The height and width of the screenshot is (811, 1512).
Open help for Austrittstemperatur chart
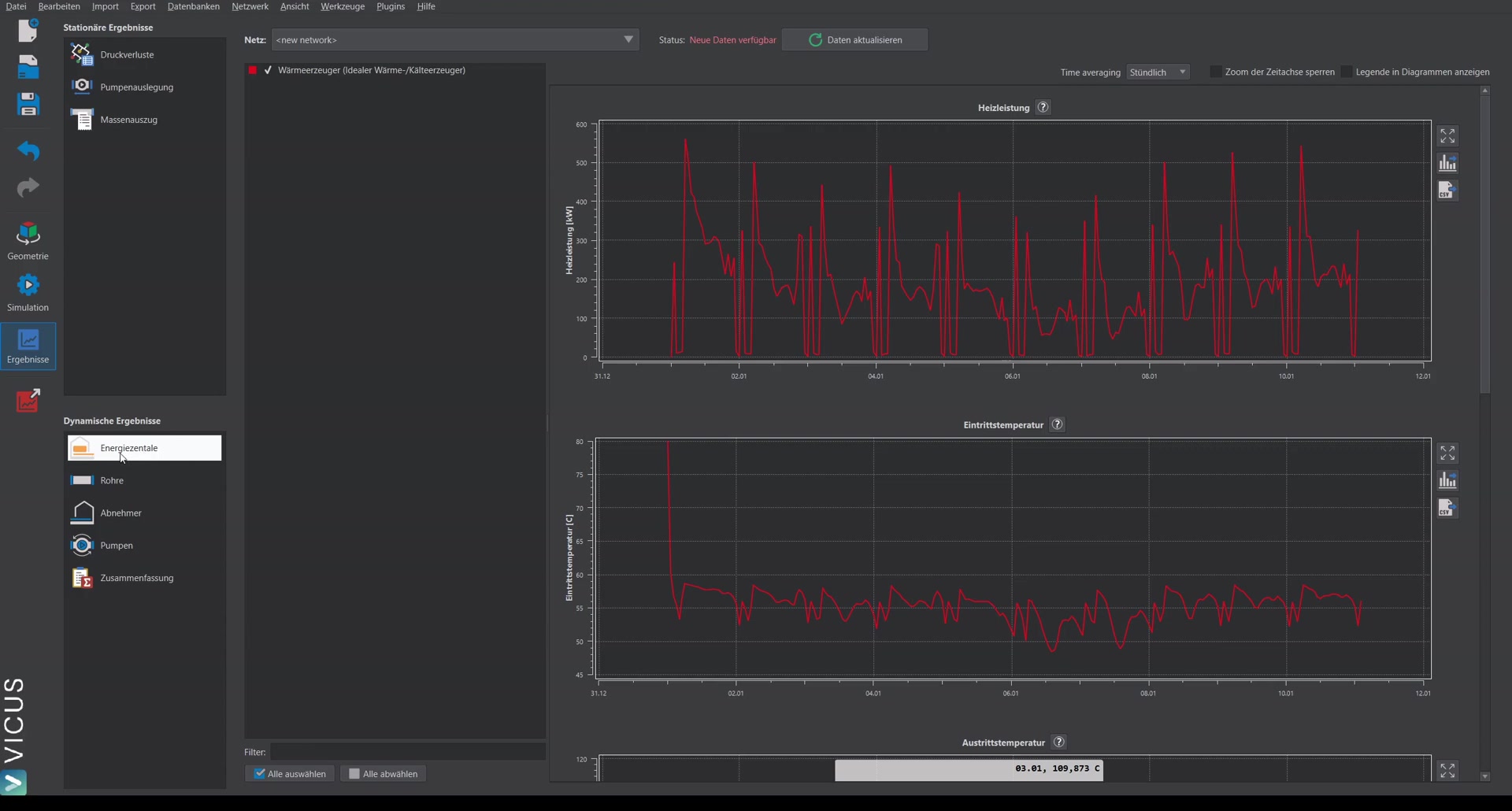point(1059,742)
